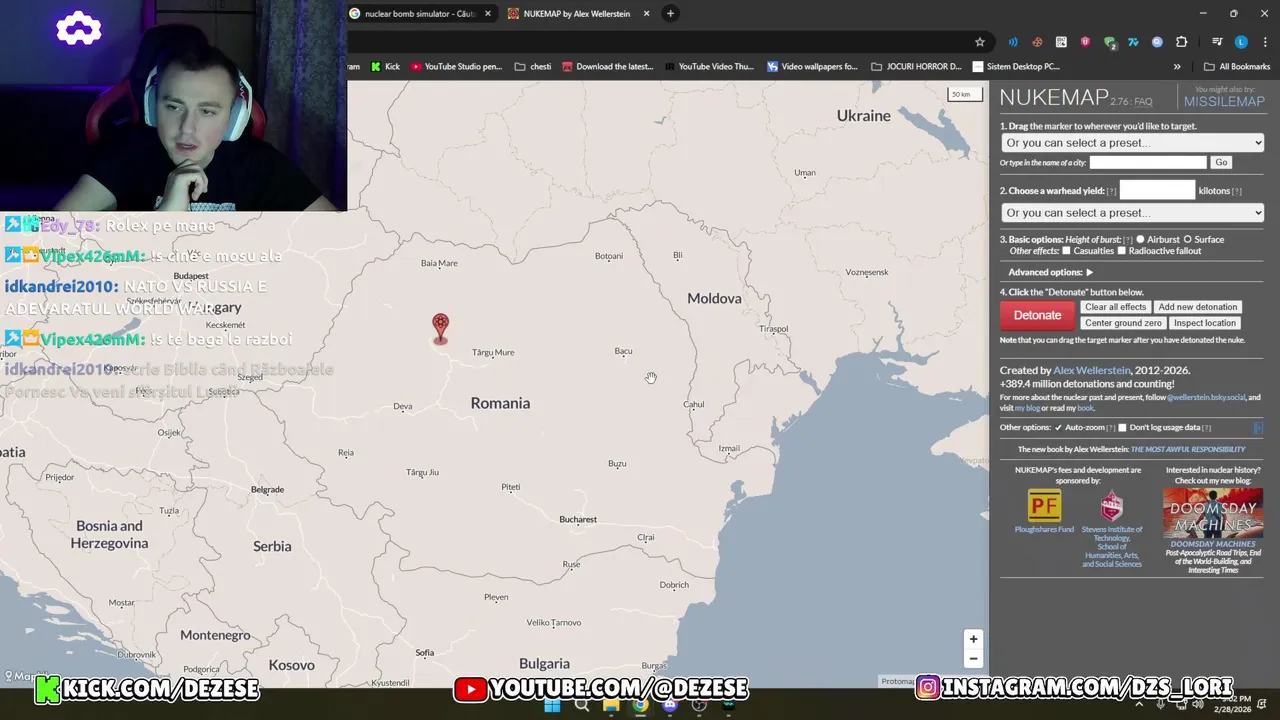The height and width of the screenshot is (720, 1280).
Task: Click the warhead yield kilotons field
Action: pyautogui.click(x=1157, y=190)
